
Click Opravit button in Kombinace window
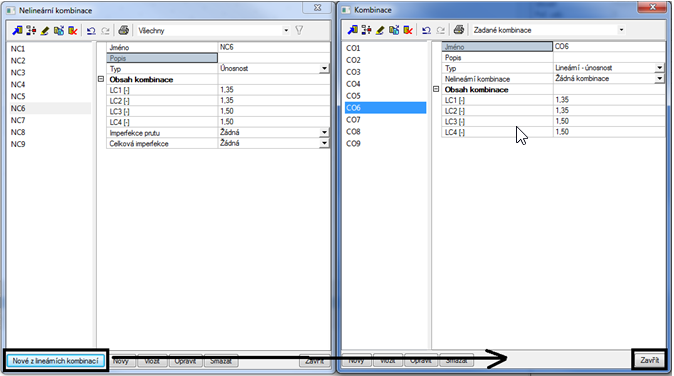[421, 360]
